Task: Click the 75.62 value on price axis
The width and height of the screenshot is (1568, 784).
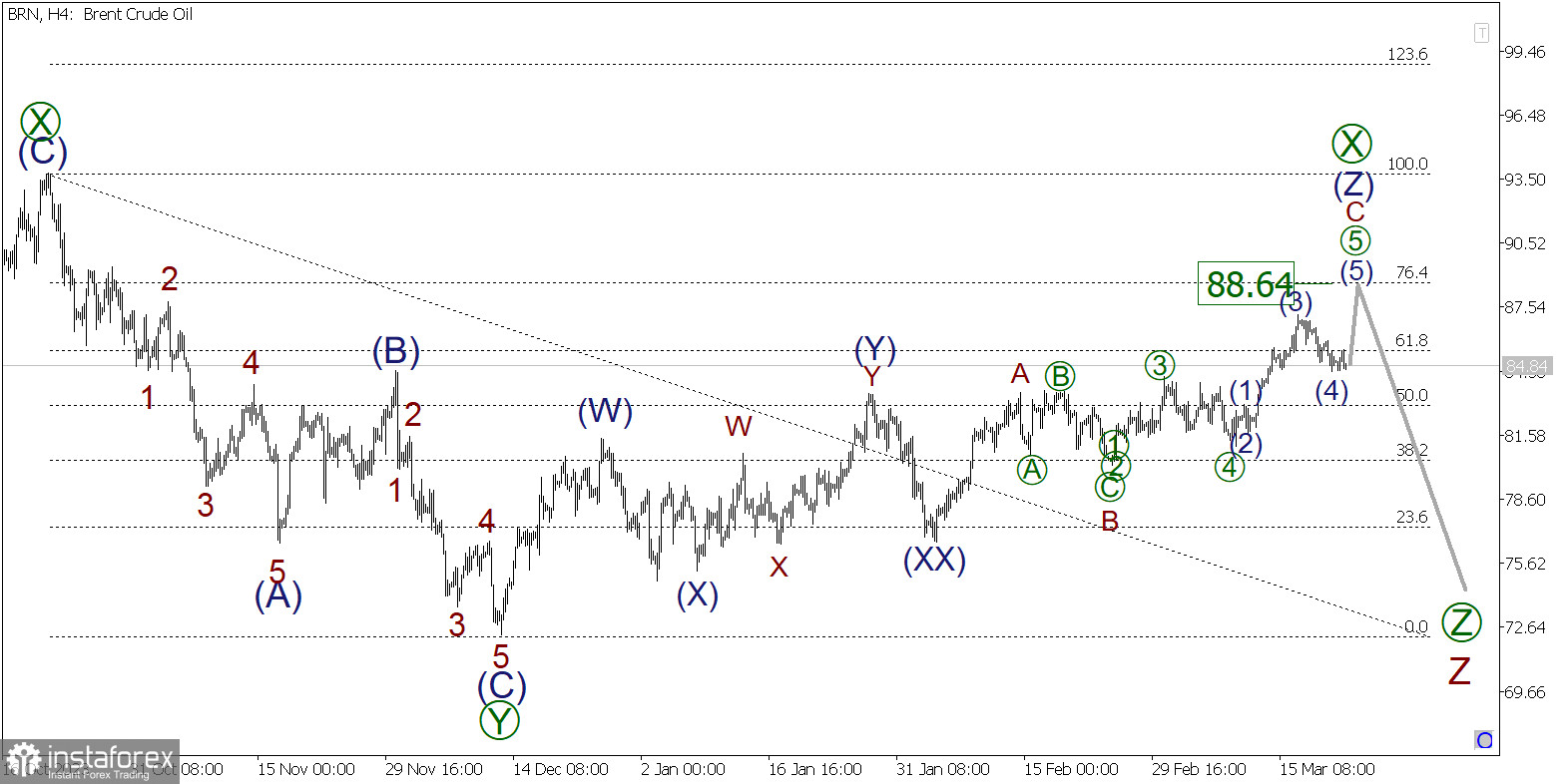Action: [x=1524, y=564]
